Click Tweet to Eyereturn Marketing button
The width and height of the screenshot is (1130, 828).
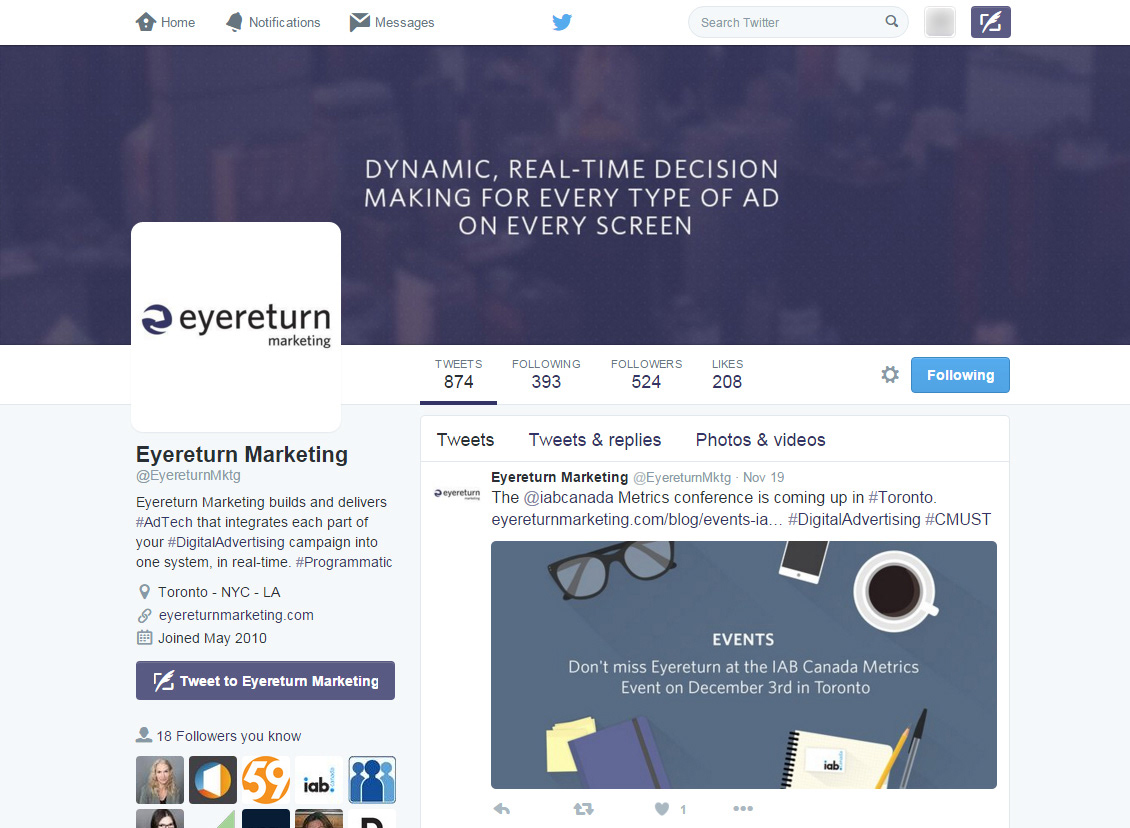(x=265, y=680)
